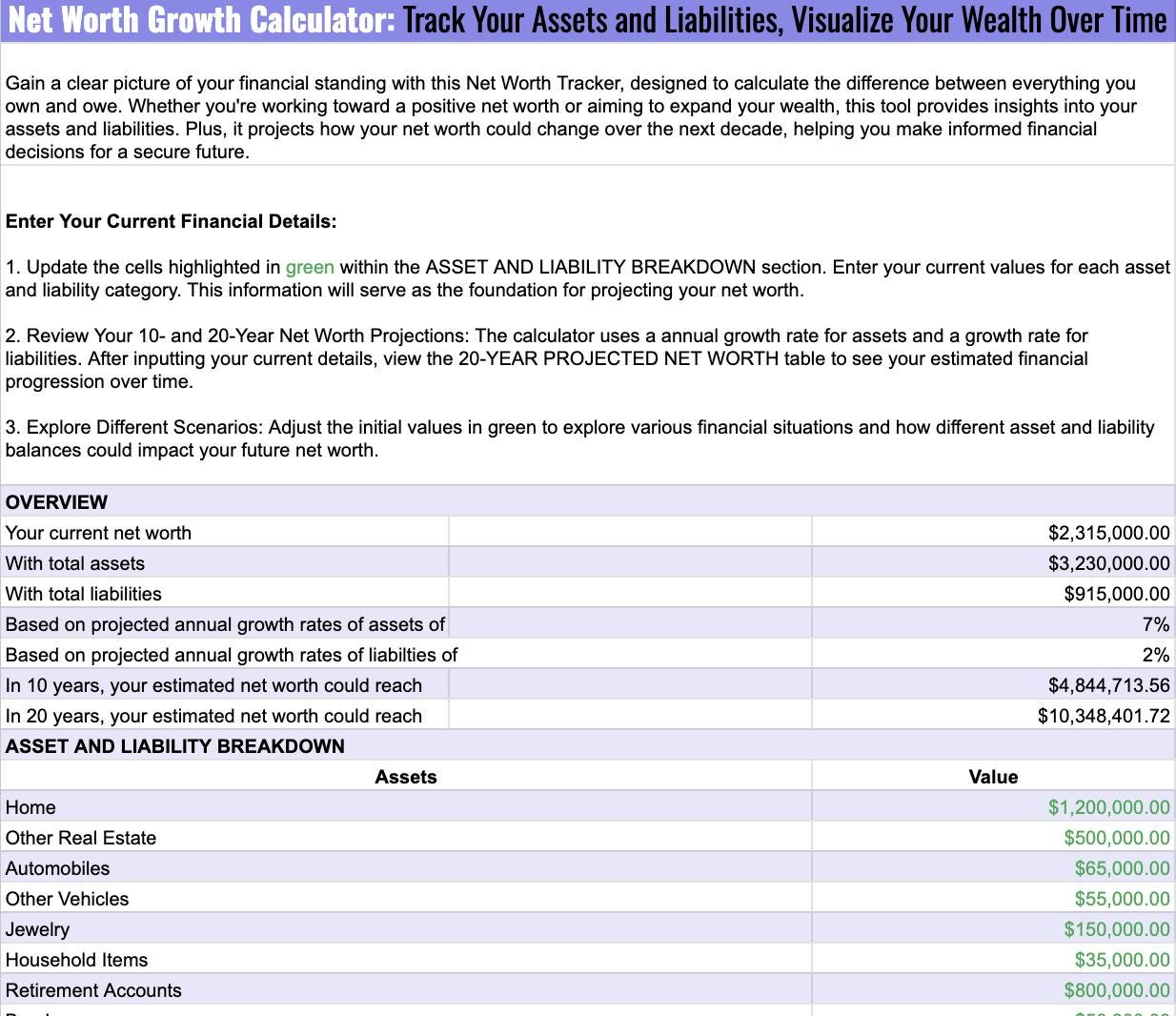The height and width of the screenshot is (1016, 1176).
Task: Click the 20-year estimate $10,348,401.72
Action: pos(1103,716)
